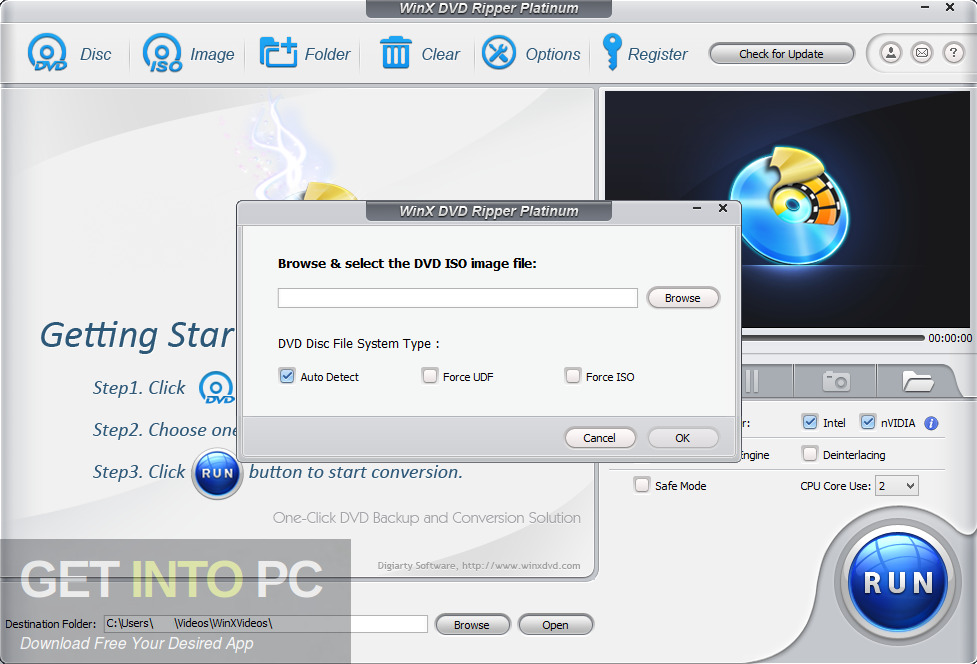Click DVD icon in Step1 instructions
The height and width of the screenshot is (664, 977).
tap(216, 387)
